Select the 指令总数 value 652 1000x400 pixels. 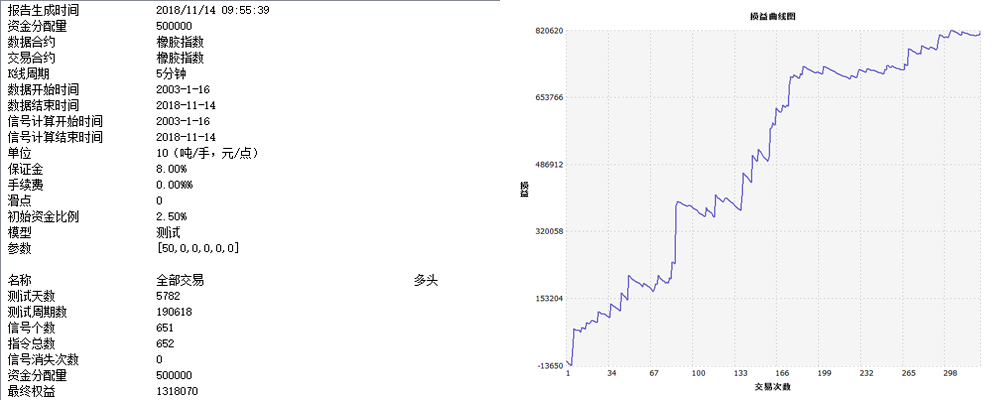(x=166, y=344)
